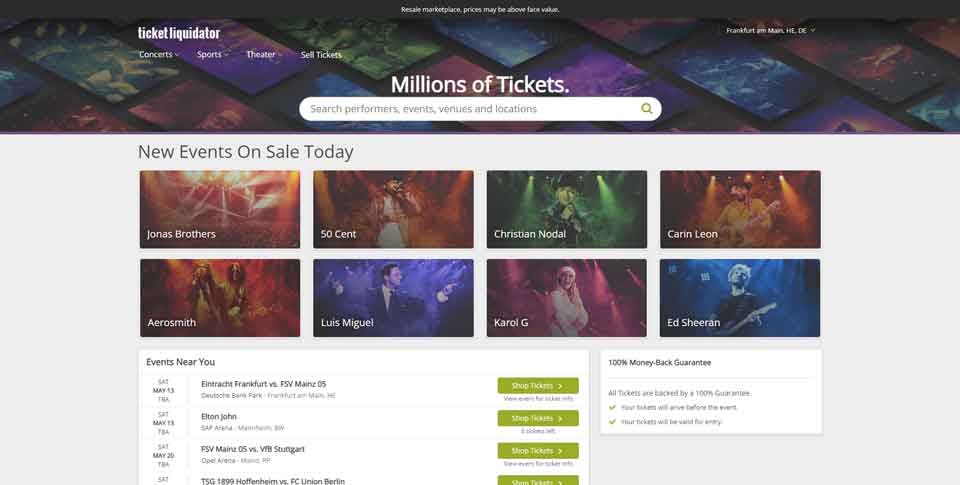Click the New Events On Sale Today heading
This screenshot has height=485, width=960.
point(246,152)
